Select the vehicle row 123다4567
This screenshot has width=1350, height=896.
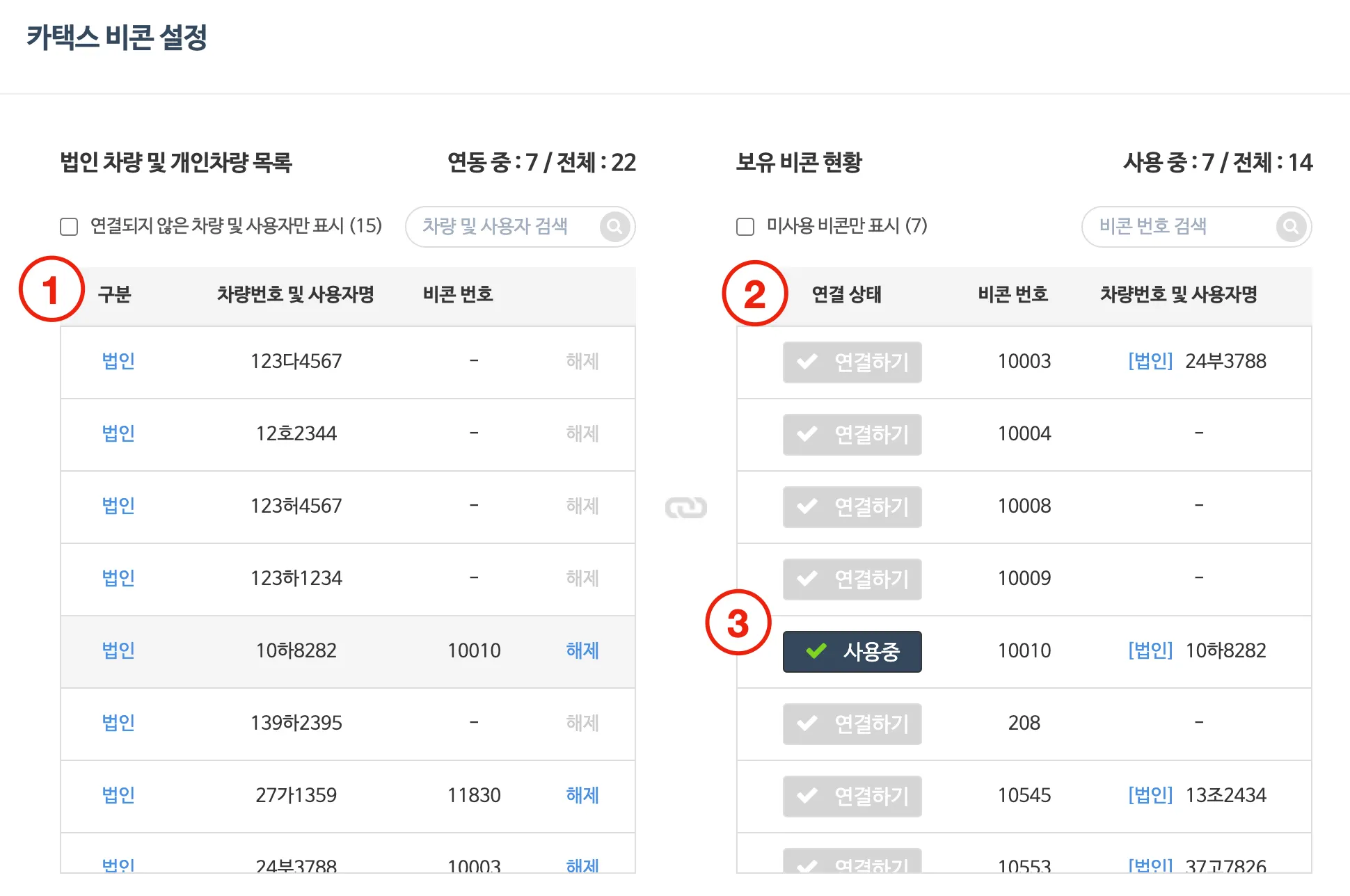tap(296, 362)
